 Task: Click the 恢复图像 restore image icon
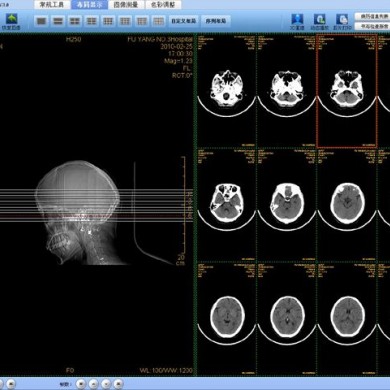point(12,22)
